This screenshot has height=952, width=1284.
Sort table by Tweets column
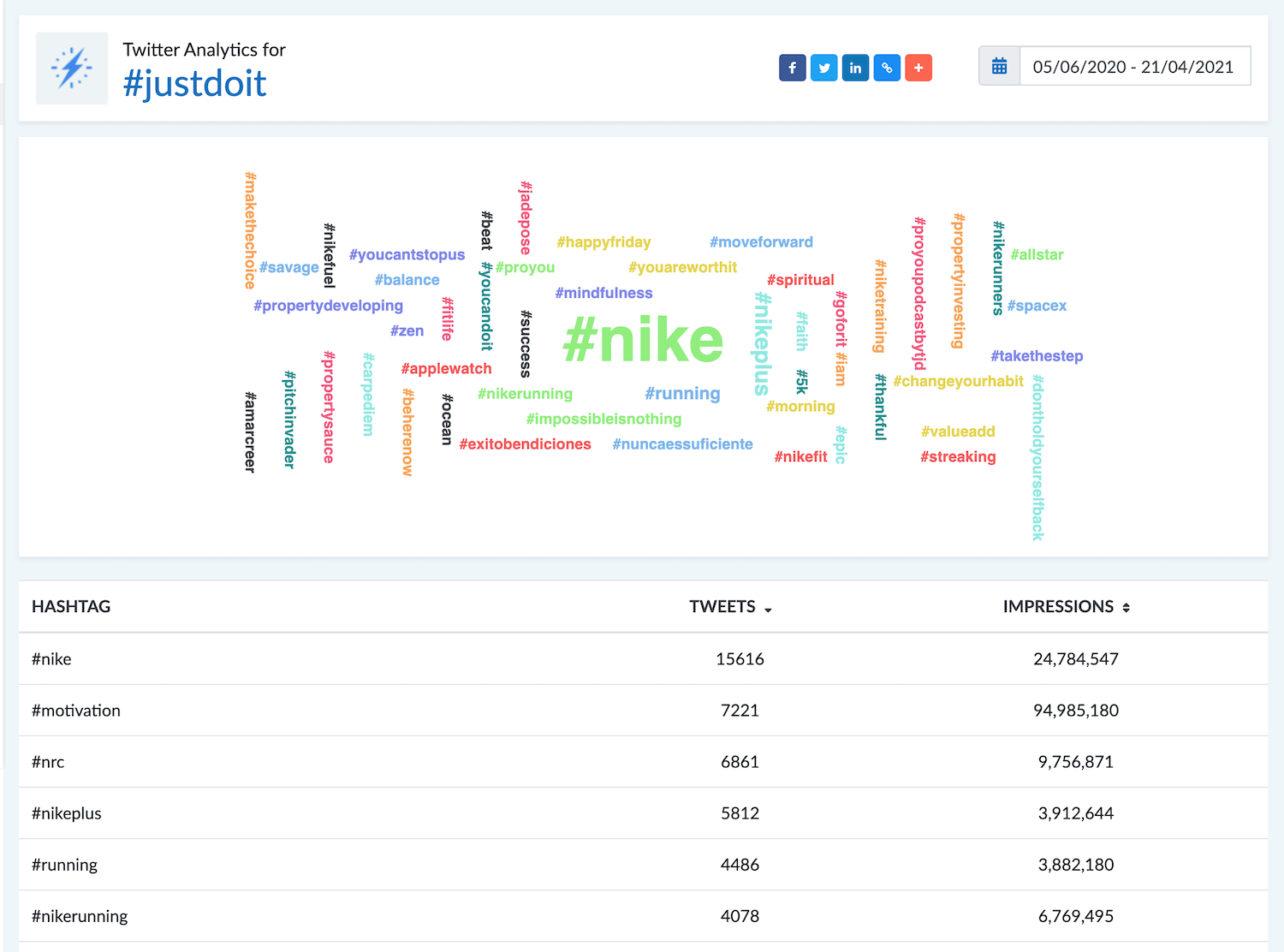click(x=730, y=607)
